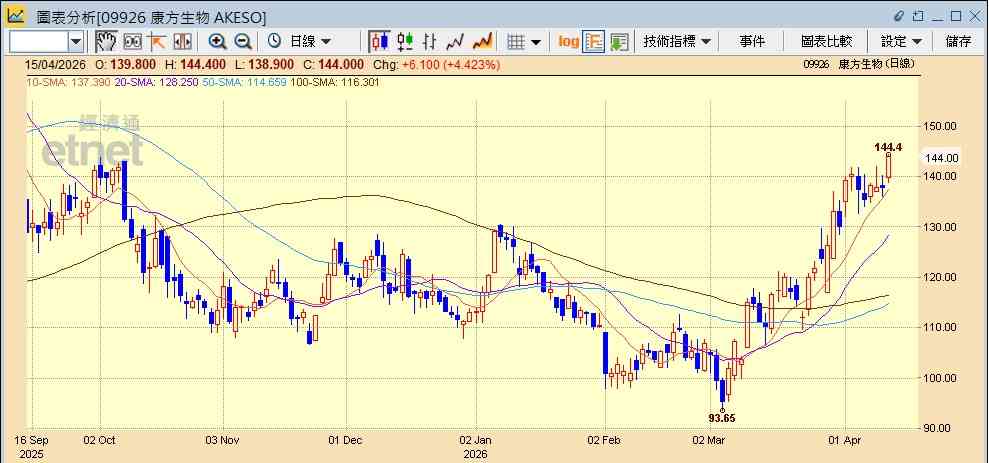Click the C: 144.000 close price value
The height and width of the screenshot is (463, 989).
click(x=334, y=64)
